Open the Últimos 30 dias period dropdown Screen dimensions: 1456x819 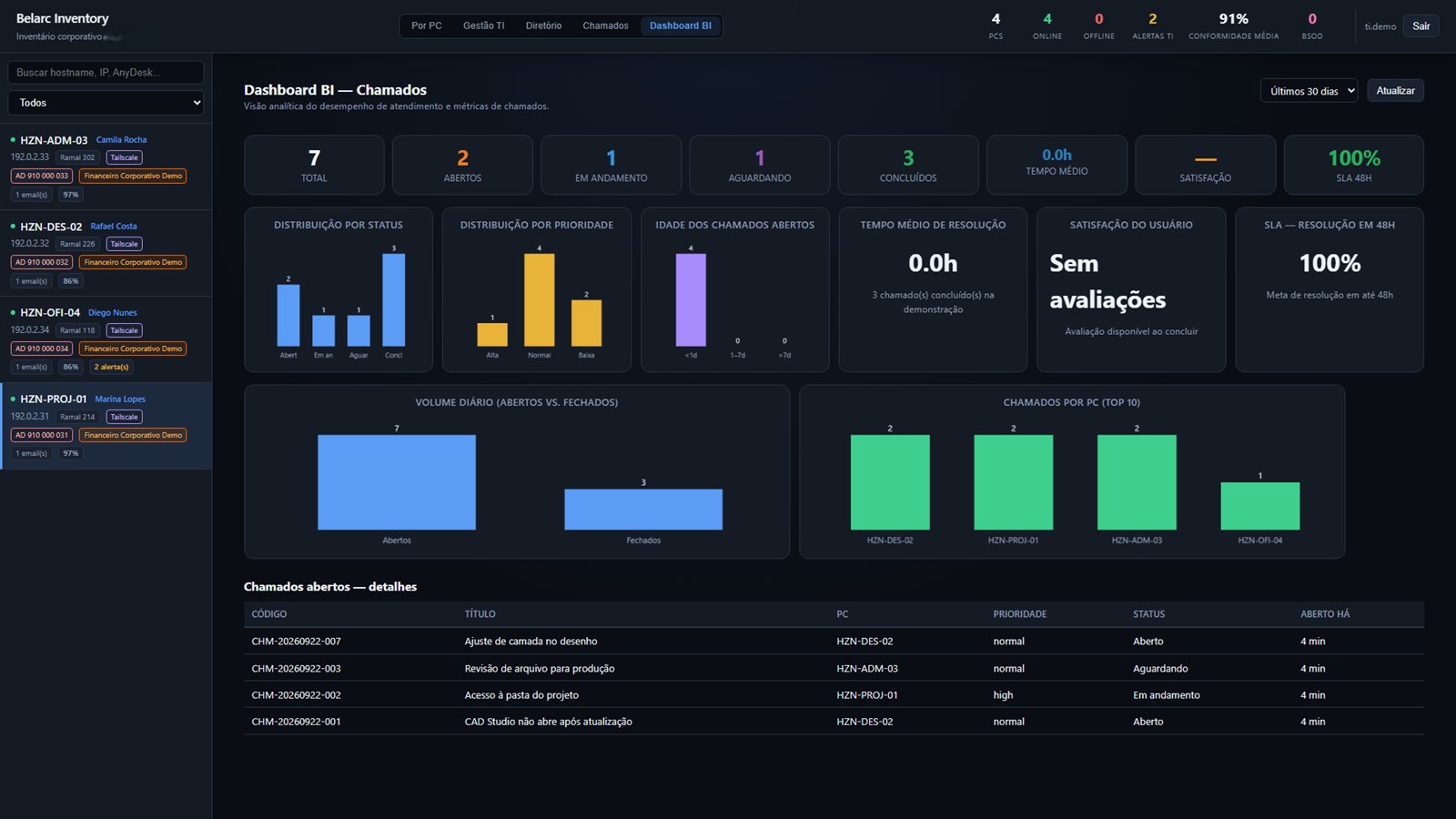point(1309,91)
